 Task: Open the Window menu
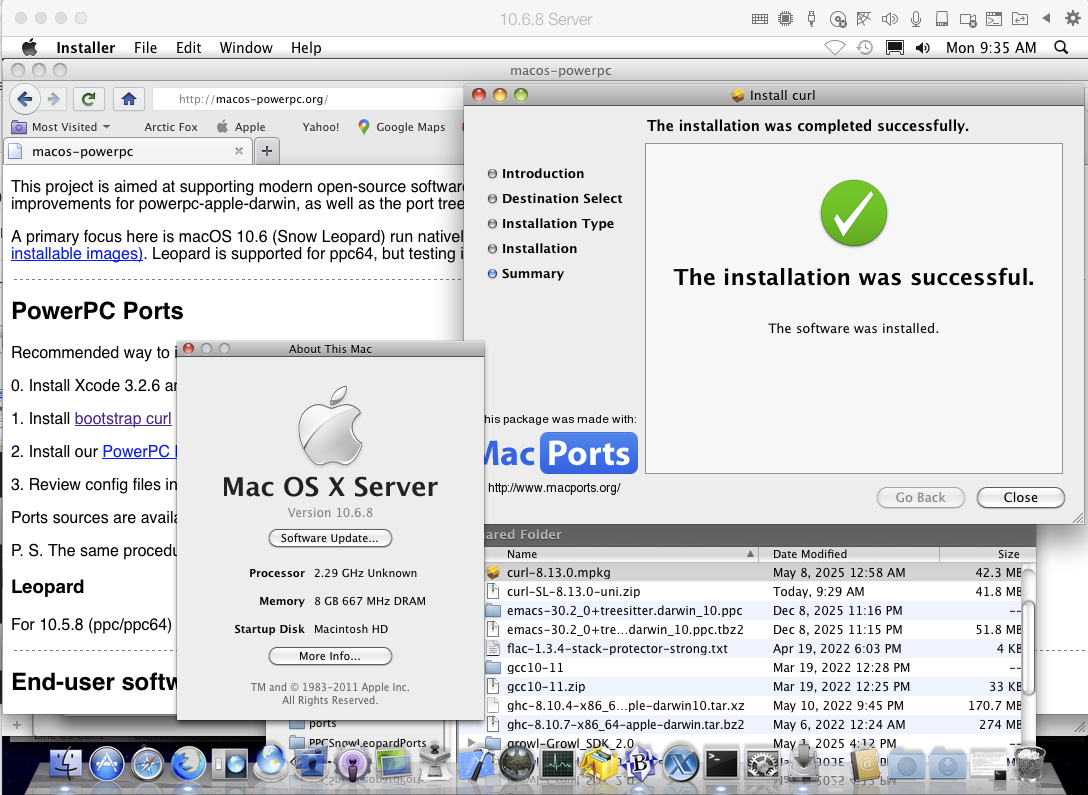pyautogui.click(x=246, y=47)
